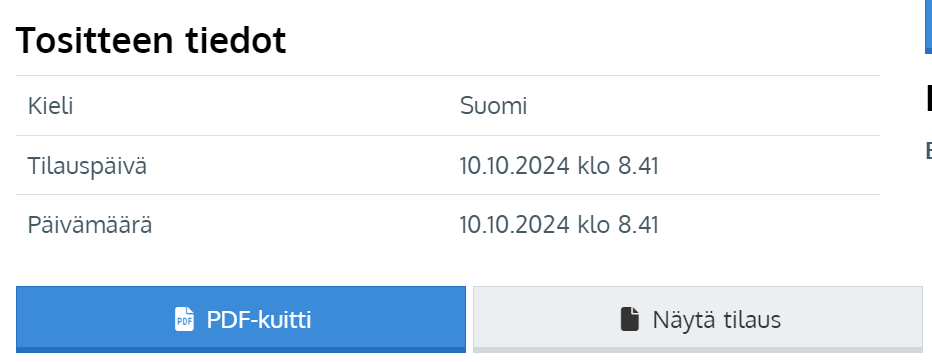The image size is (932, 362).
Task: Click the white PDF file icon
Action: tap(184, 319)
